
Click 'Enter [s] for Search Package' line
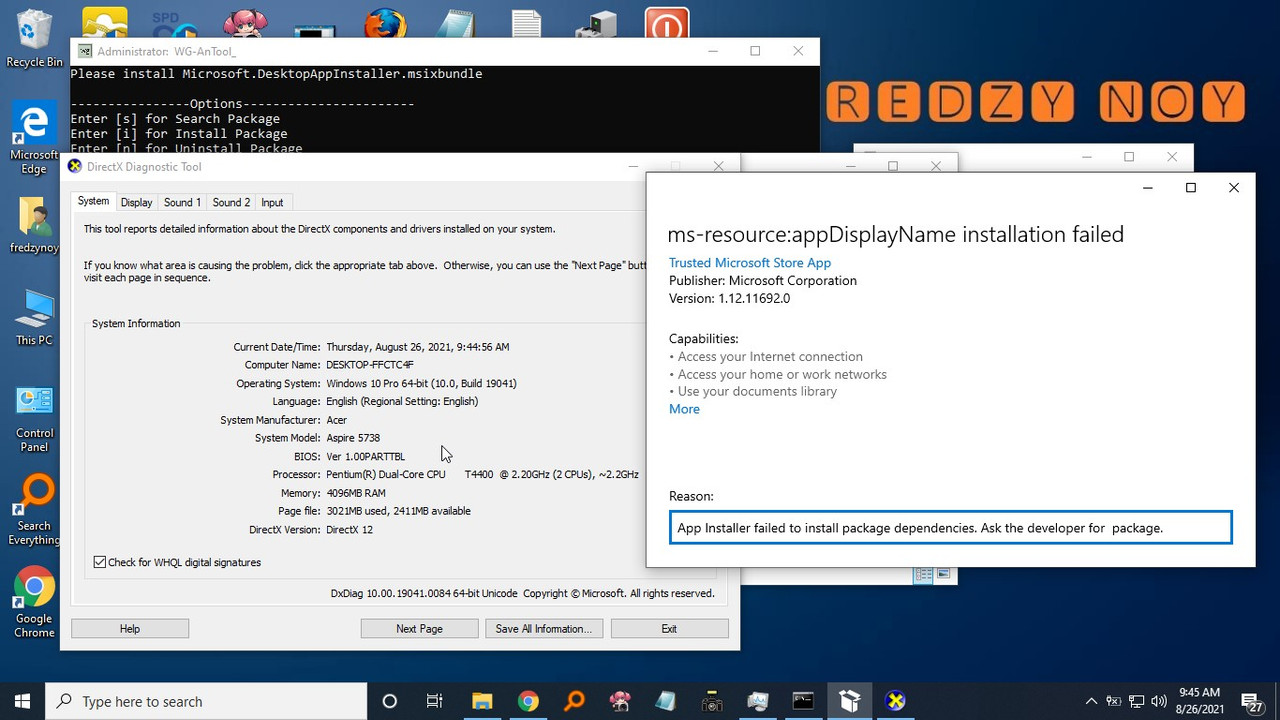(x=175, y=118)
